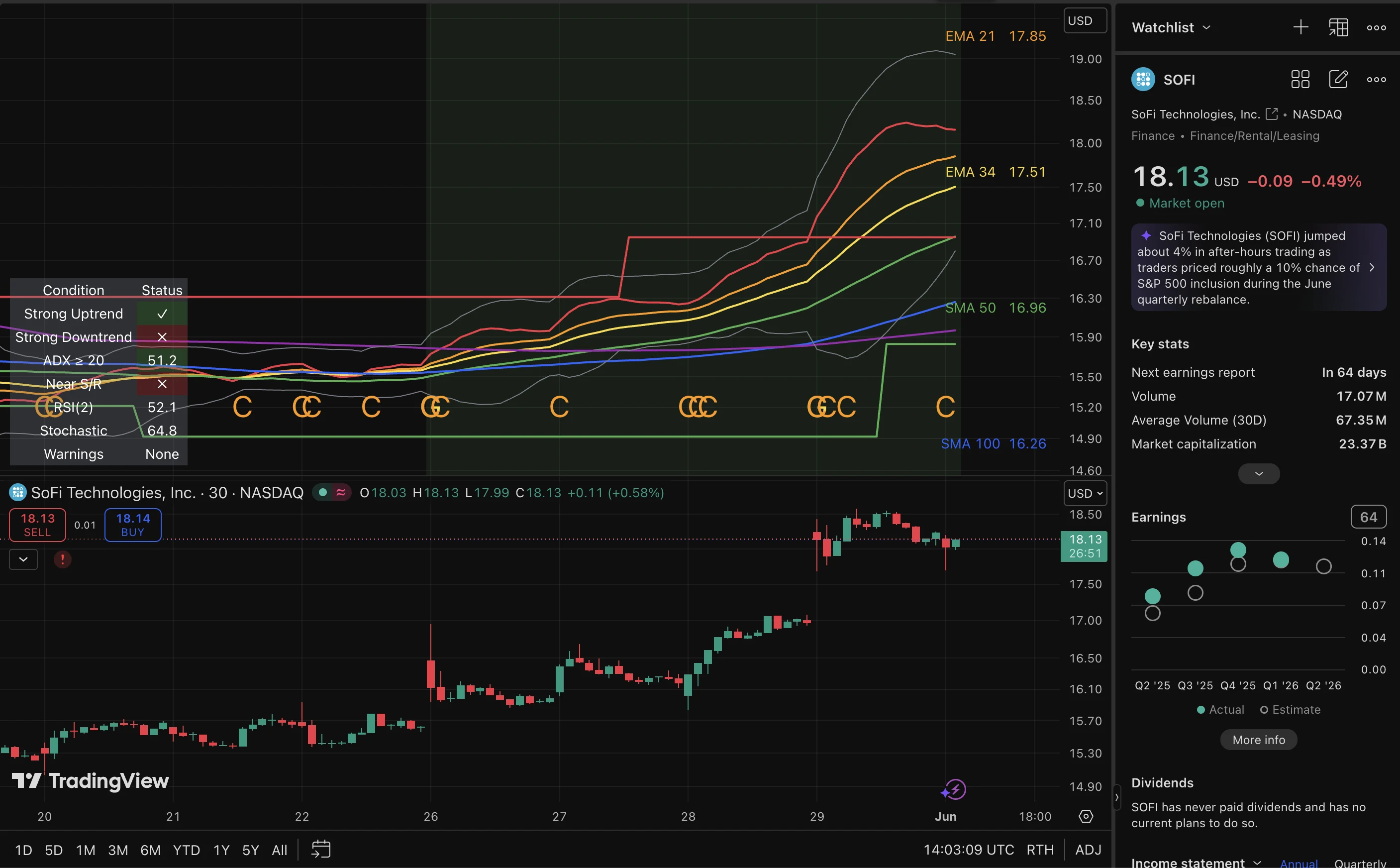Select 1Y time range
Image resolution: width=1400 pixels, height=868 pixels.
[221, 850]
